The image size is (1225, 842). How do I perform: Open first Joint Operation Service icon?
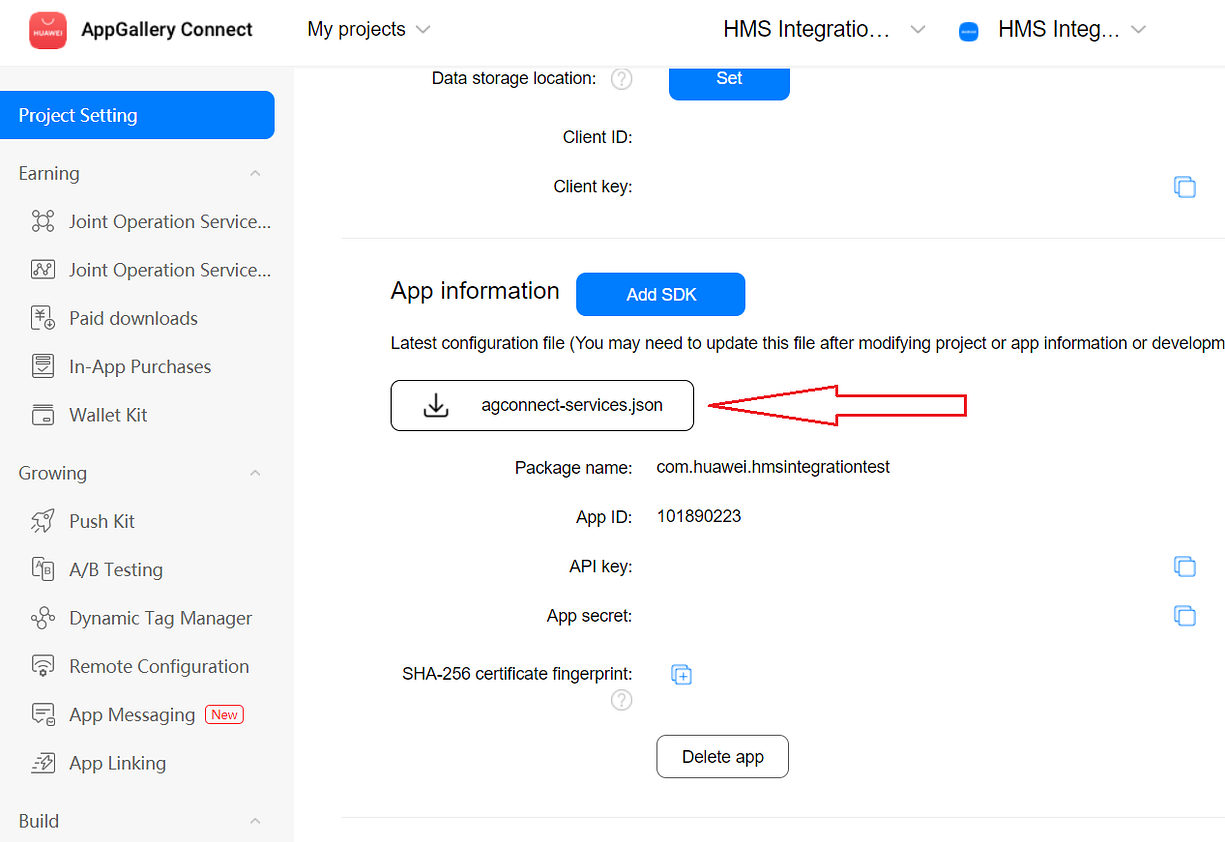43,221
